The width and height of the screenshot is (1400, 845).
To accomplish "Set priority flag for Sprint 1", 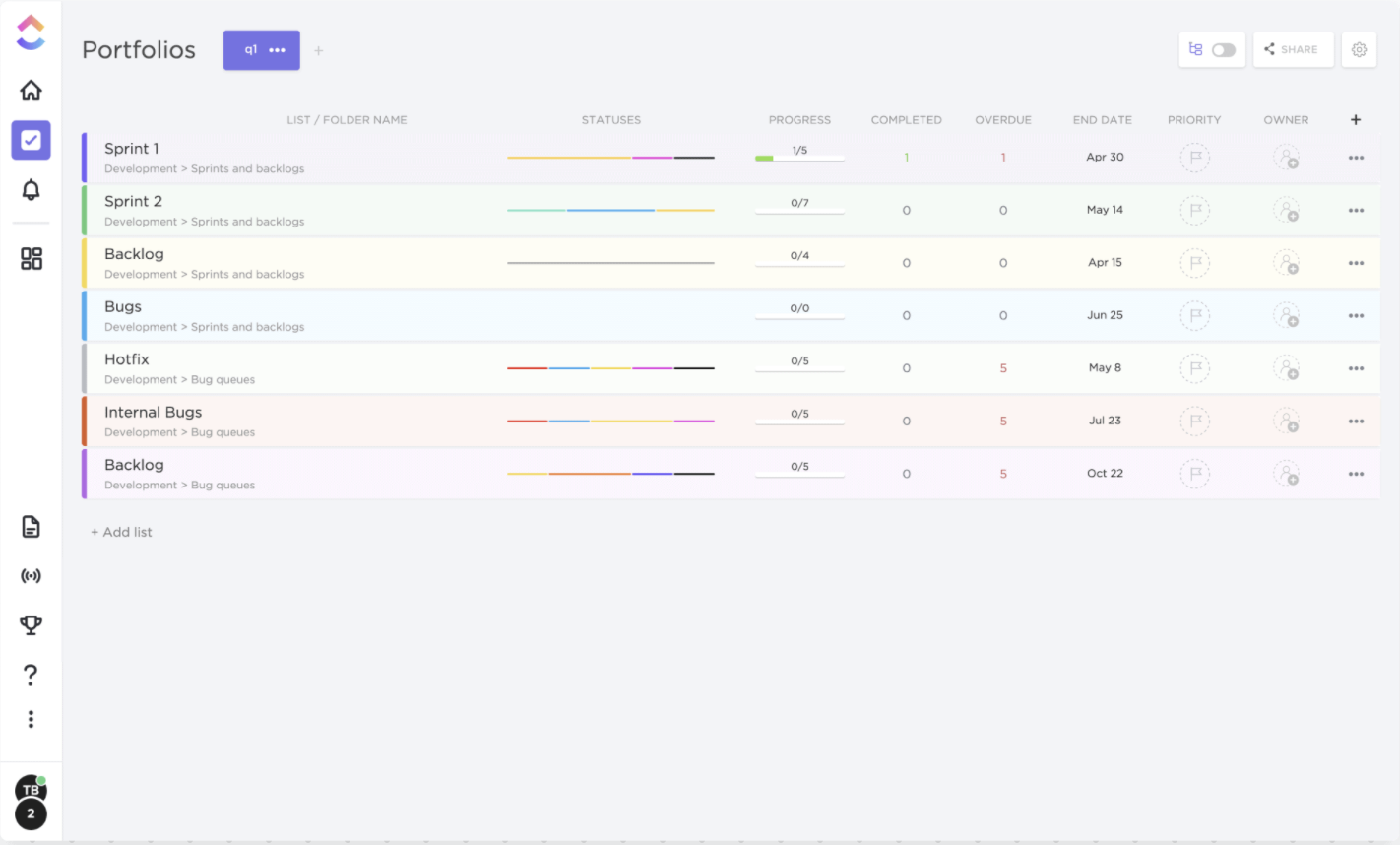I will click(1194, 158).
